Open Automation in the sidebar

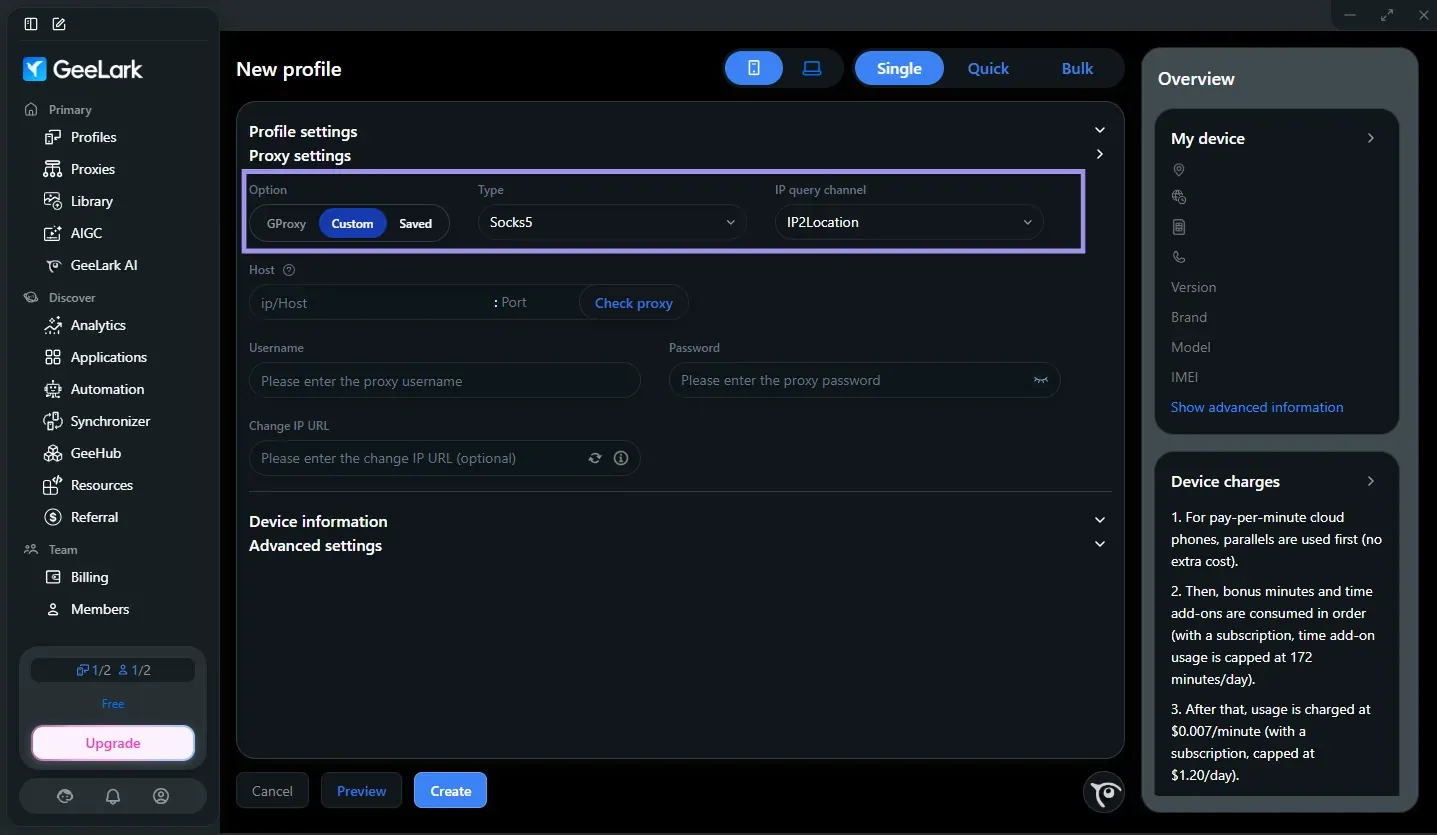(x=107, y=389)
